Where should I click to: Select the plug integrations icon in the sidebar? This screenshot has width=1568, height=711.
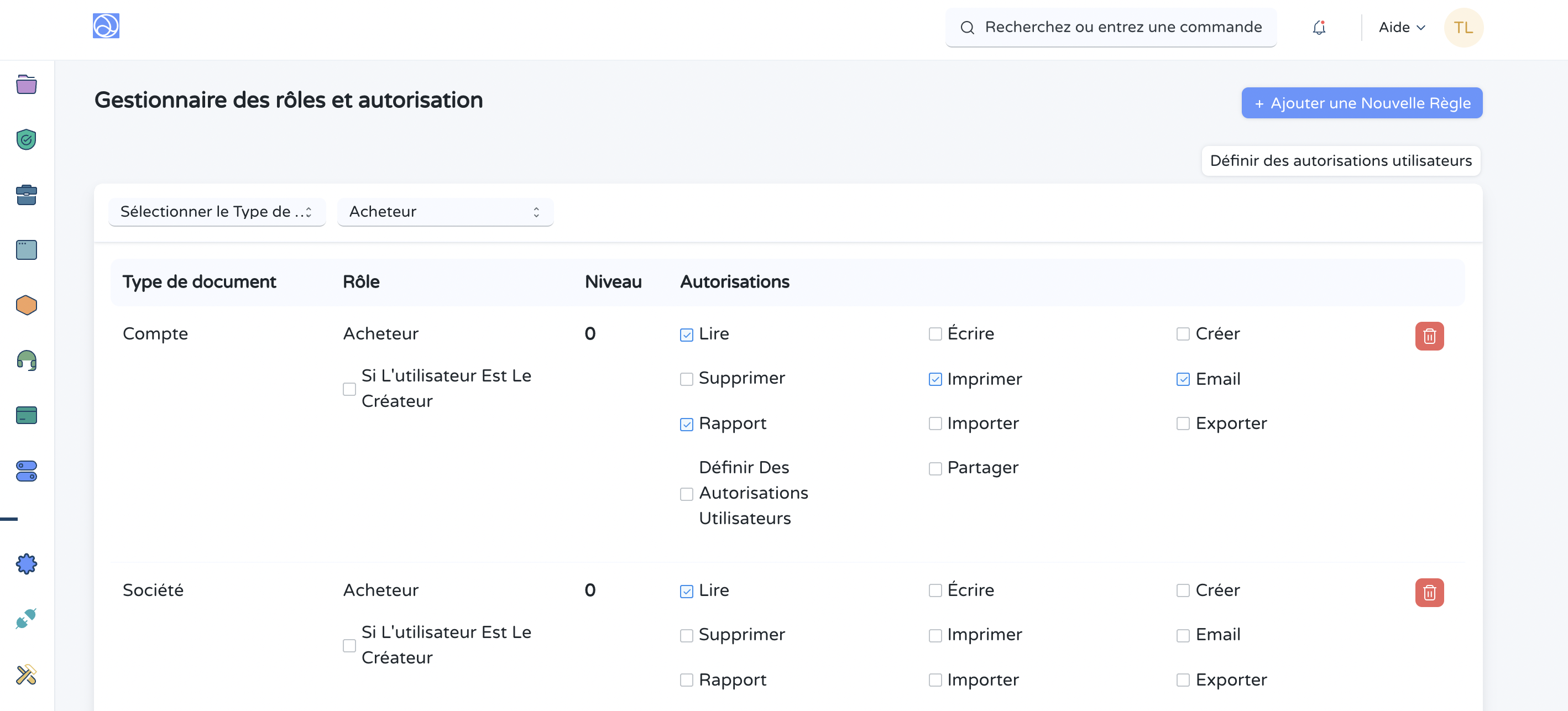click(25, 619)
